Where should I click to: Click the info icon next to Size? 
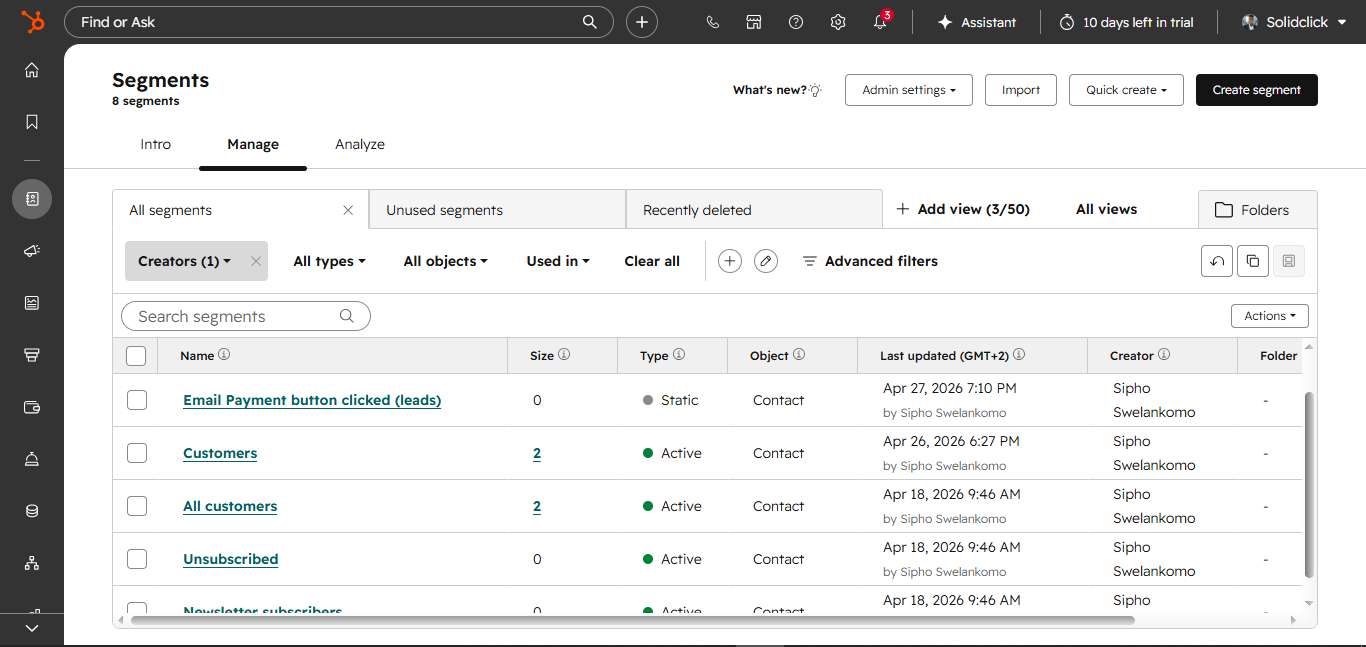coord(564,355)
